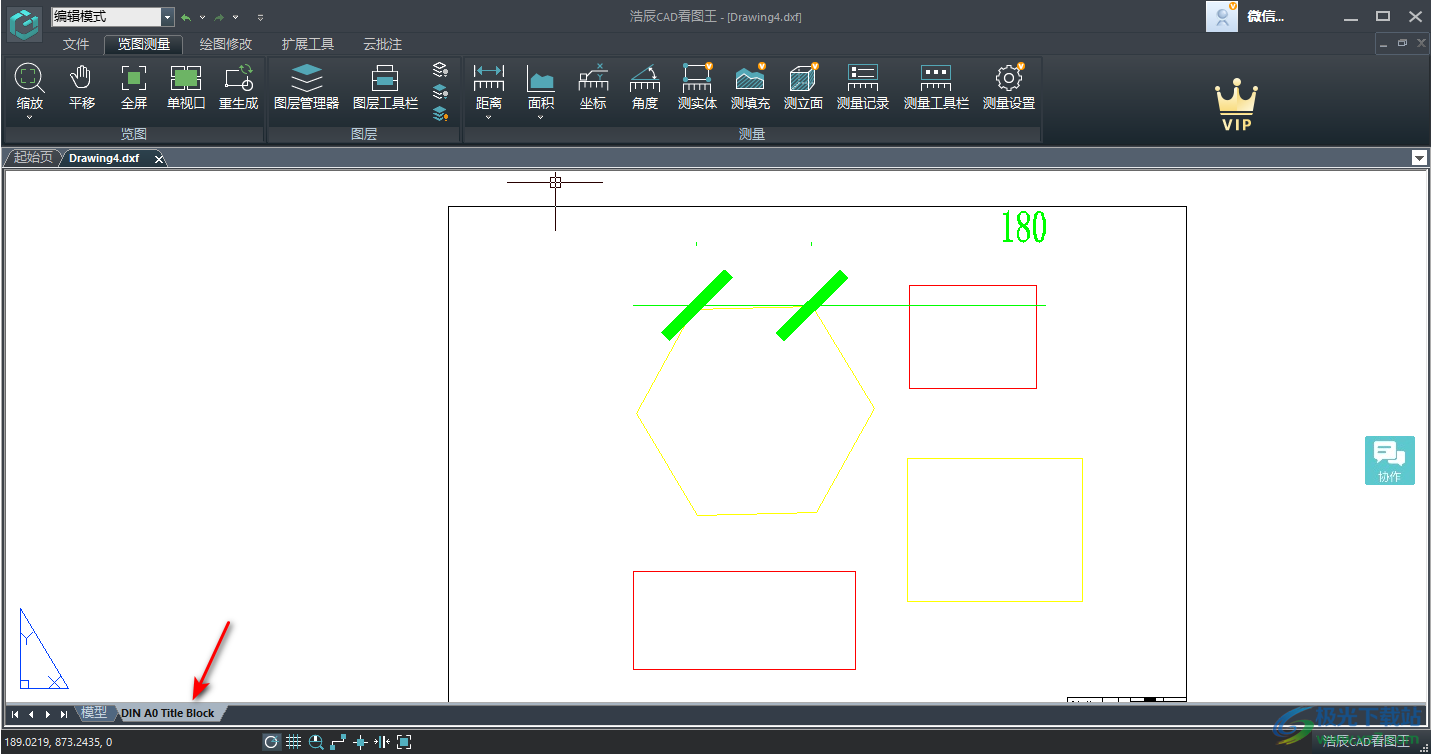Viewport: 1432px width, 755px height.
Task: Close the Drawing4.dxf document tab
Action: tap(158, 159)
